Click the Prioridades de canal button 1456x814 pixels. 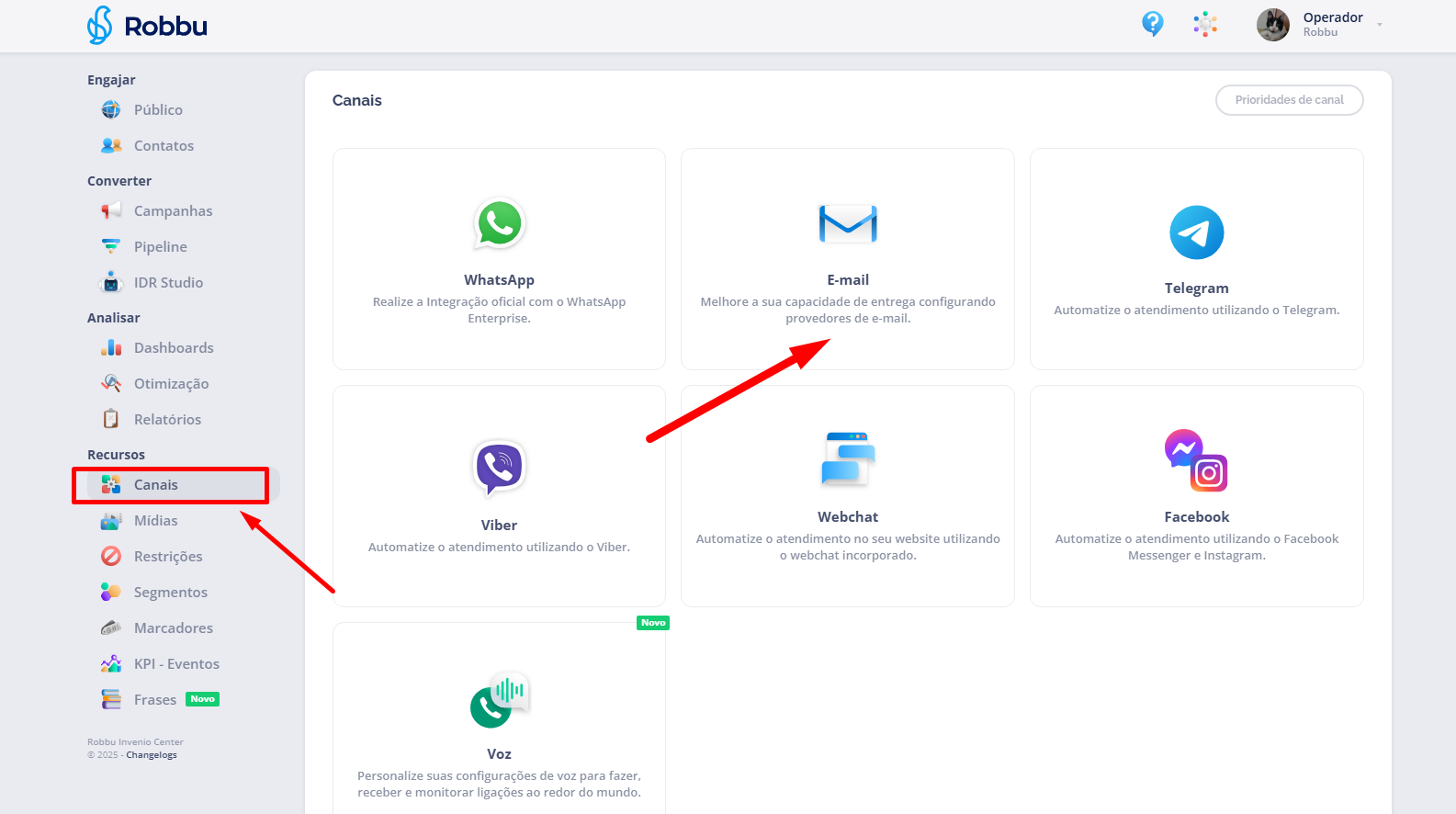coord(1289,100)
